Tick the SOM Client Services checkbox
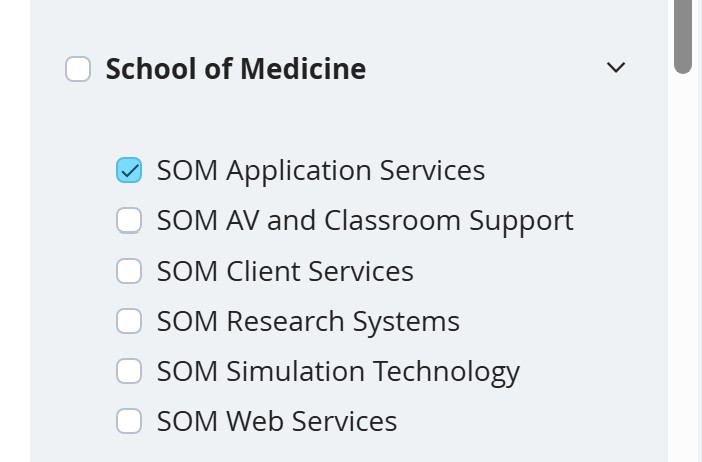Screen dimensions: 702x462 point(129,271)
